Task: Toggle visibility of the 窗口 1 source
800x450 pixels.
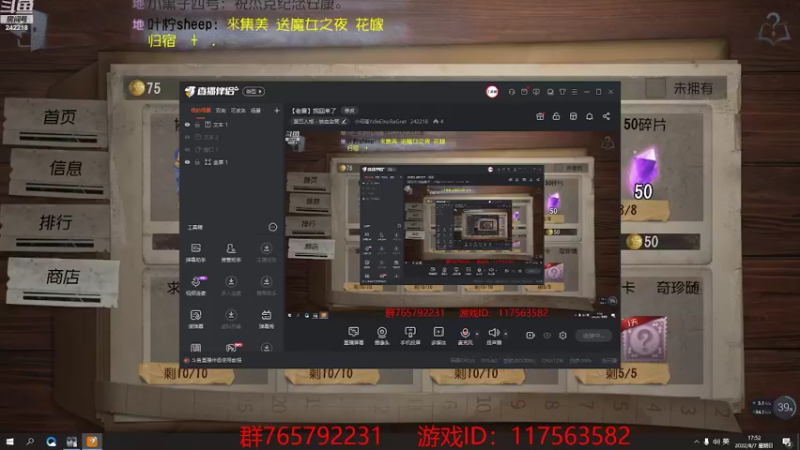Action: tap(187, 149)
